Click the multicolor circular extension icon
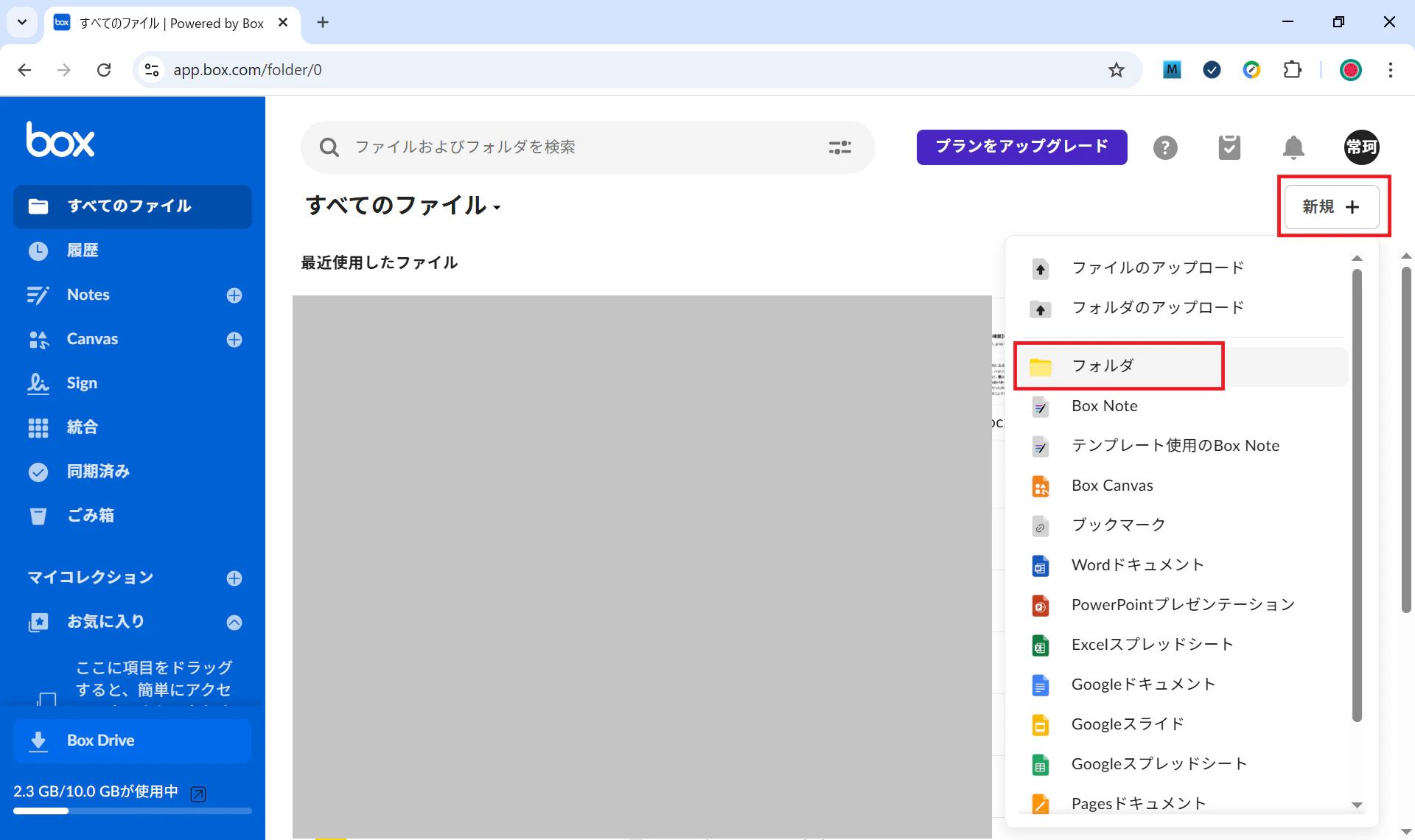This screenshot has height=840, width=1415. click(1251, 70)
